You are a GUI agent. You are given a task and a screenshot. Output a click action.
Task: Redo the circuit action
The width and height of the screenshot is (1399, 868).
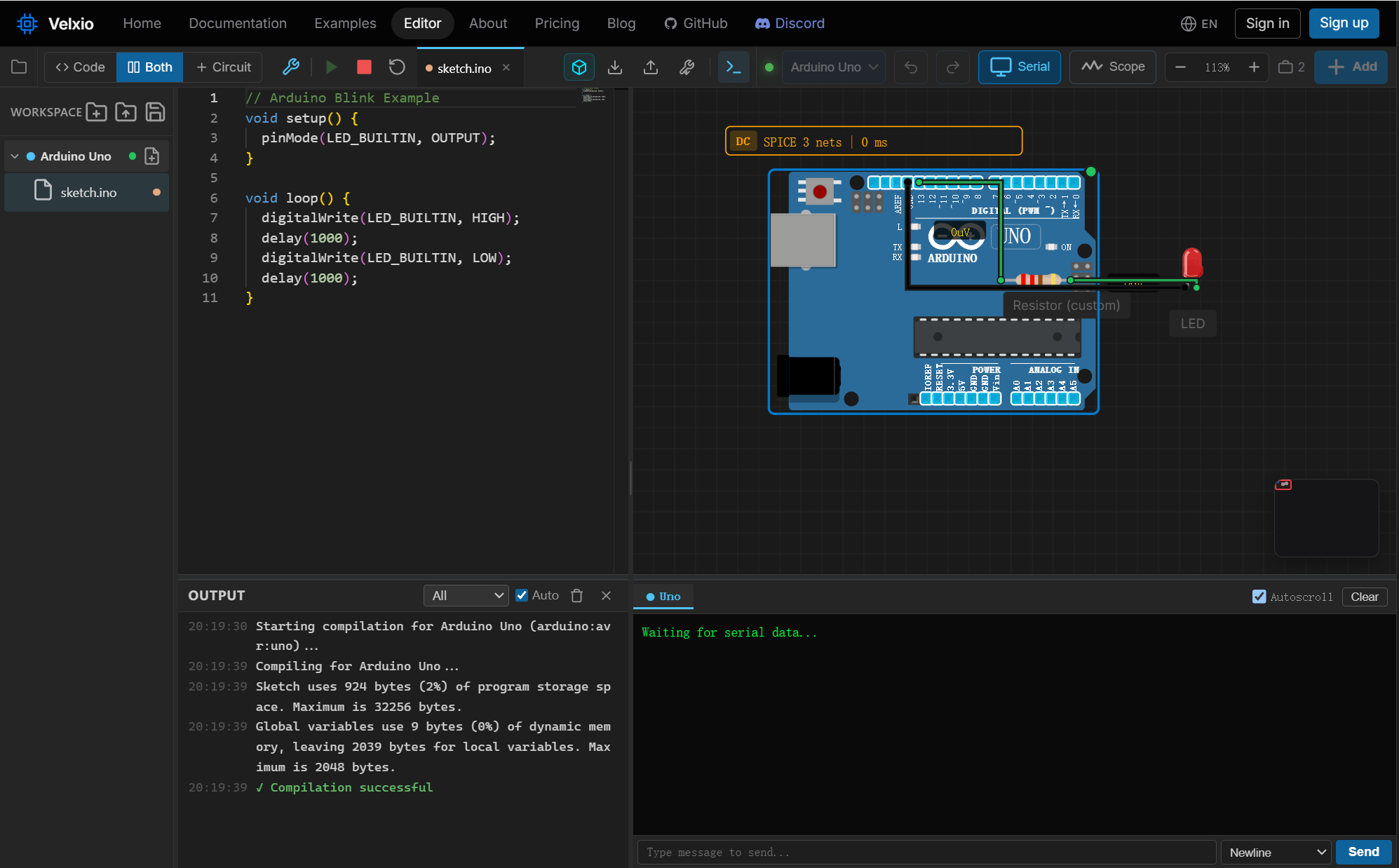tap(953, 67)
